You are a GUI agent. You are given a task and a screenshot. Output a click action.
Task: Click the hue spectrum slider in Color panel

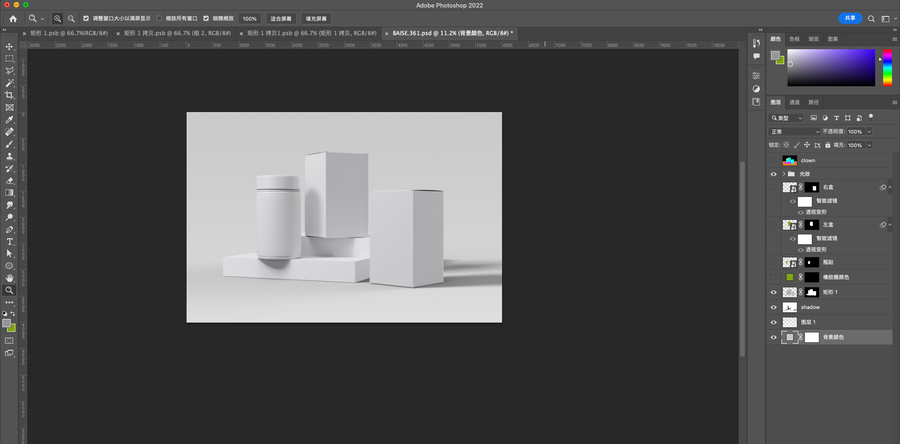click(887, 68)
